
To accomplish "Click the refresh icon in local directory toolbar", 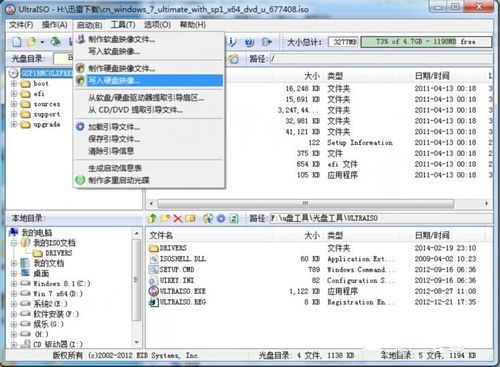I will pos(234,218).
